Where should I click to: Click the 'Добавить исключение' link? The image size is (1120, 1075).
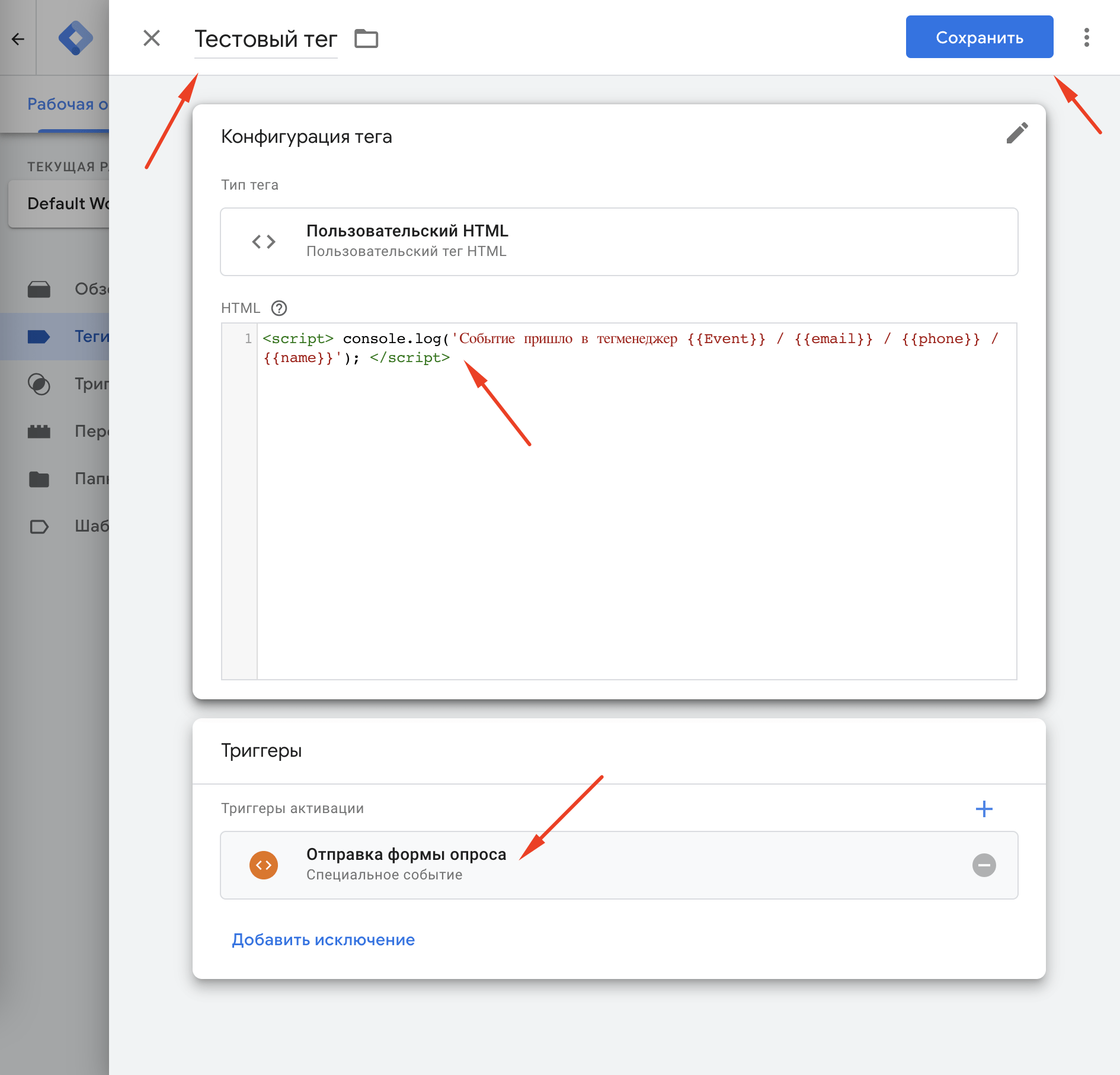coord(323,939)
